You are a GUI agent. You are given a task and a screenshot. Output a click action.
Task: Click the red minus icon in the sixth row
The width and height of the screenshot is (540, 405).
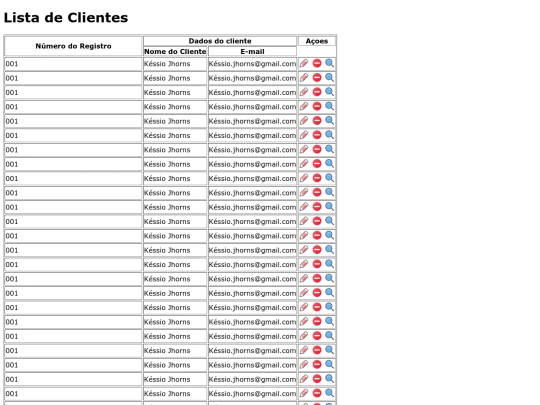(317, 135)
